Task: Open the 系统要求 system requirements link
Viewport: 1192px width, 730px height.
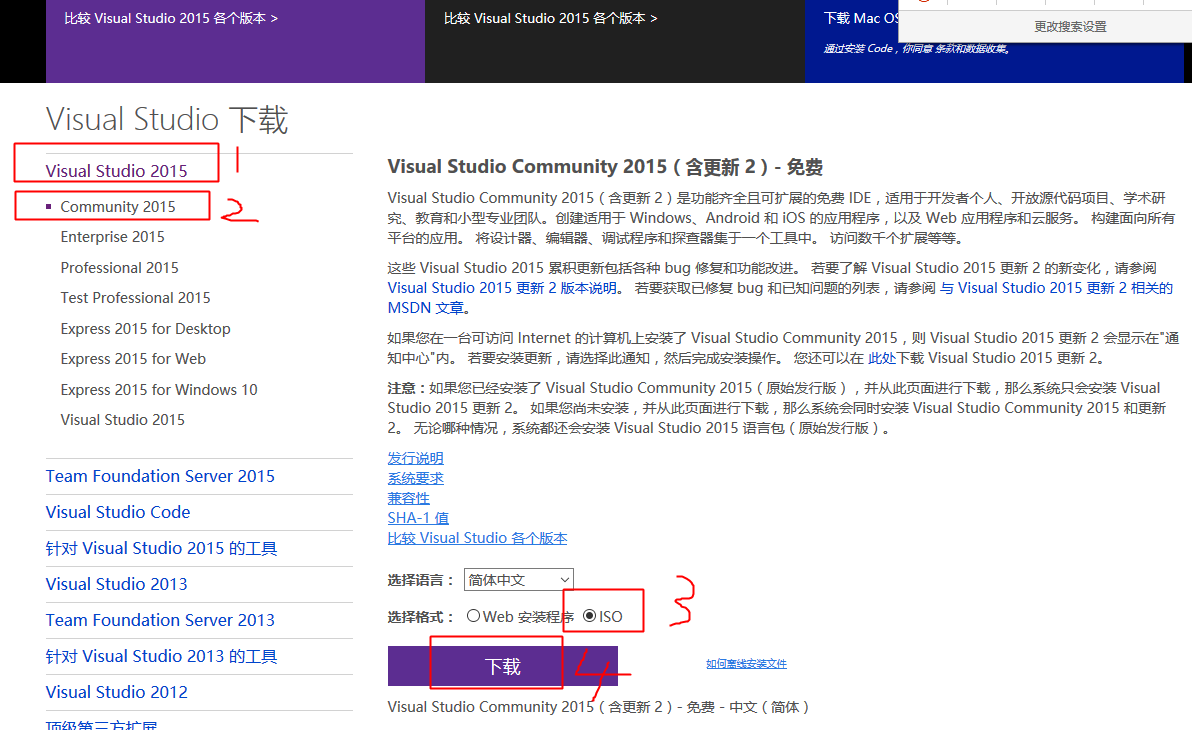Action: pos(415,477)
